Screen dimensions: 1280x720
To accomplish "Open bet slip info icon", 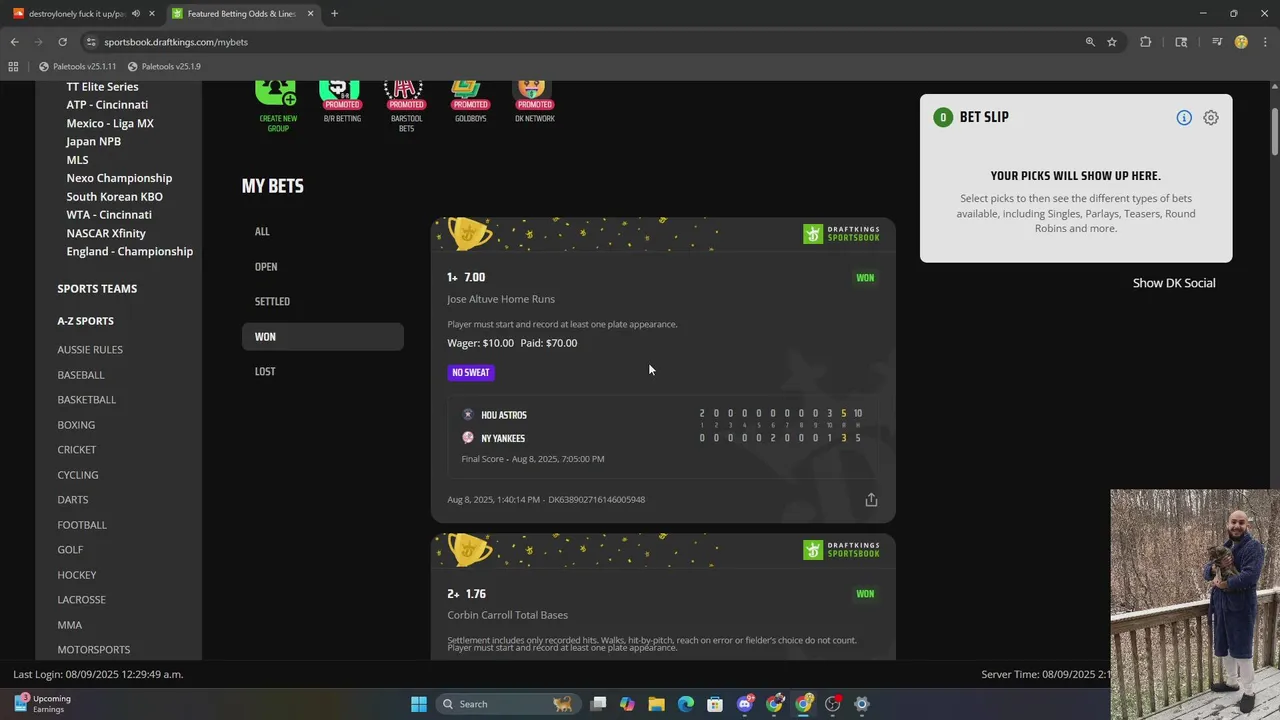I will coord(1184,117).
